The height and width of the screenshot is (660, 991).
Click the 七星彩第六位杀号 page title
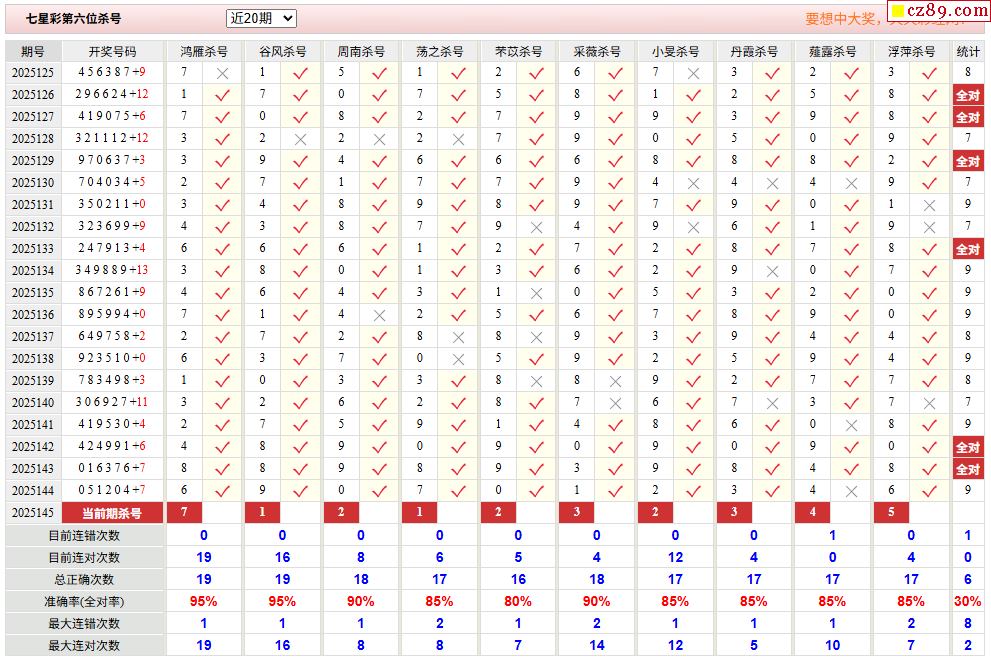[73, 19]
